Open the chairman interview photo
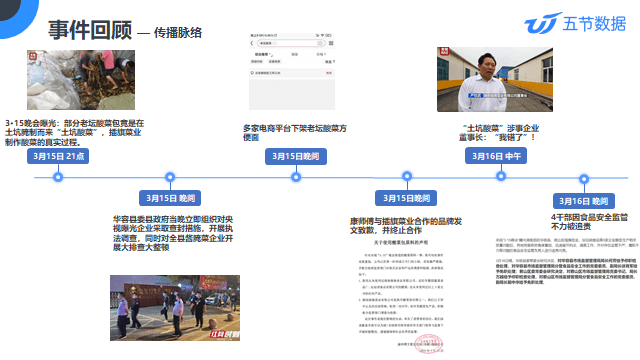The image size is (640, 360). [495, 80]
